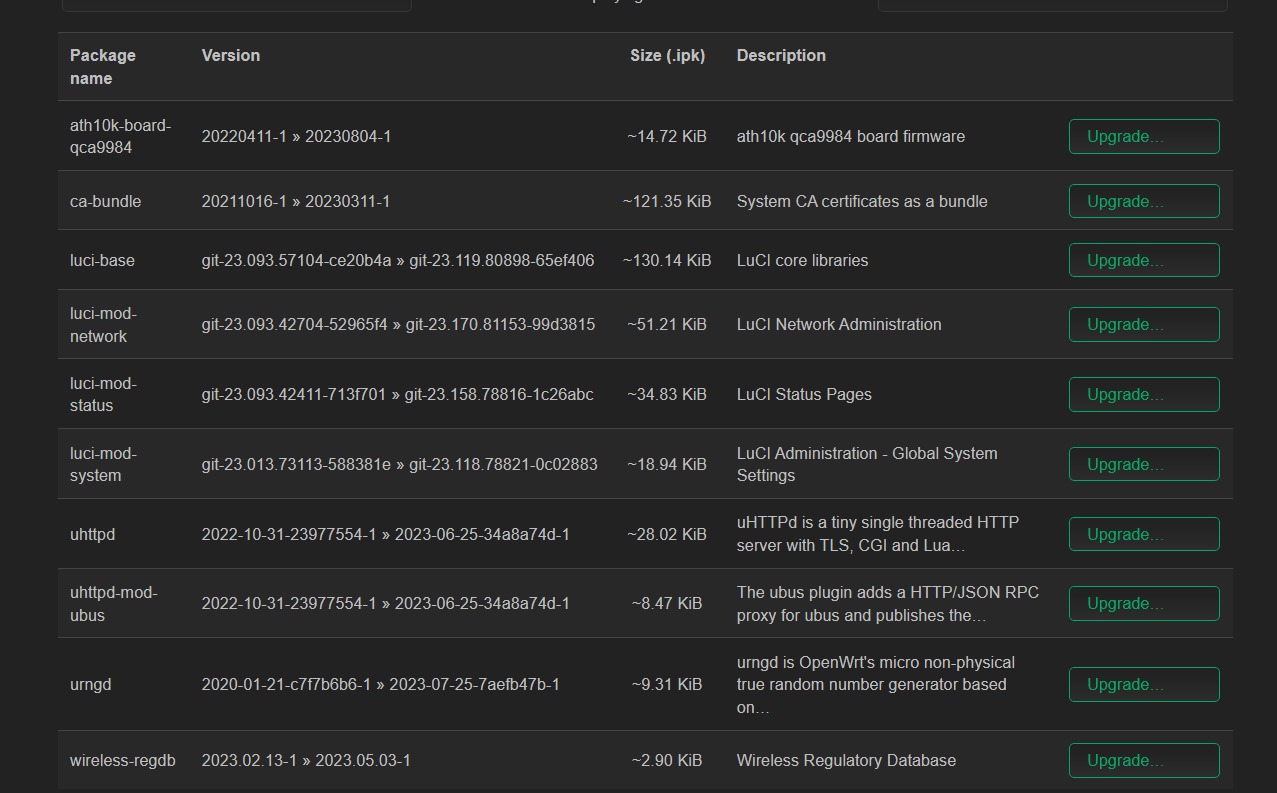Select the luci-mod-status package name
The width and height of the screenshot is (1277, 793).
pos(103,394)
